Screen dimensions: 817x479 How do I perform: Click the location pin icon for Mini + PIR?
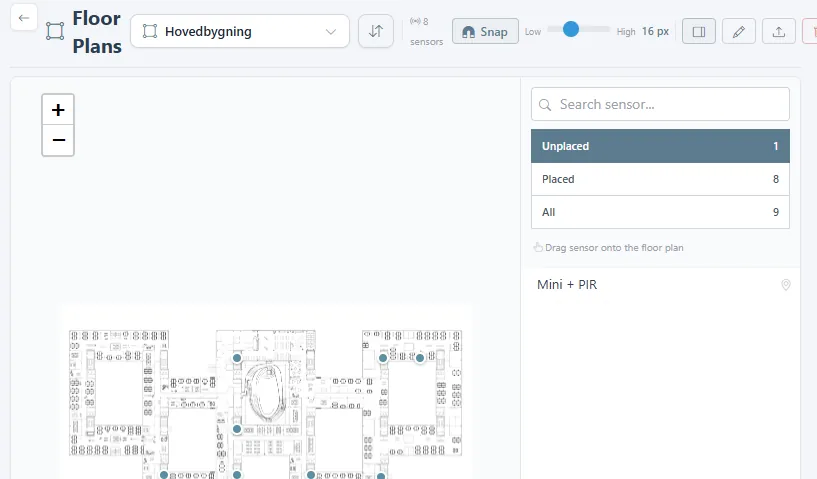pos(786,285)
